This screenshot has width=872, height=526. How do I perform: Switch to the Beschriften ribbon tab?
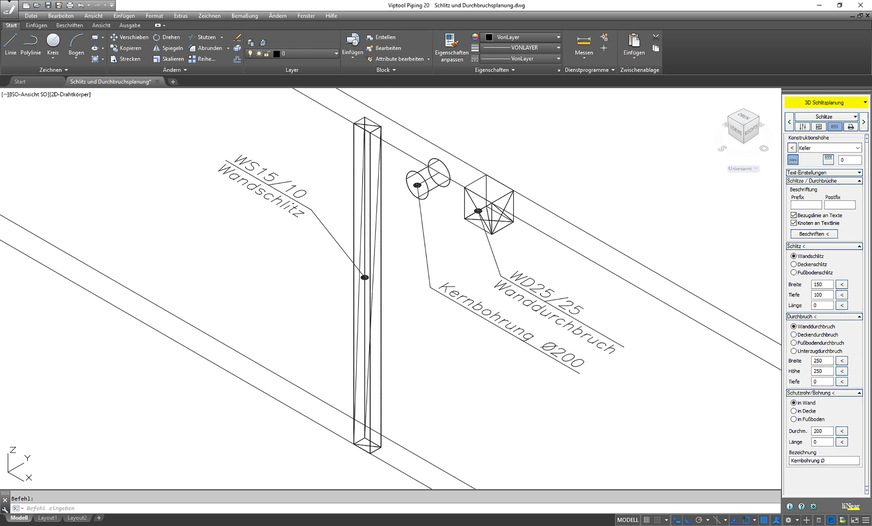69,25
